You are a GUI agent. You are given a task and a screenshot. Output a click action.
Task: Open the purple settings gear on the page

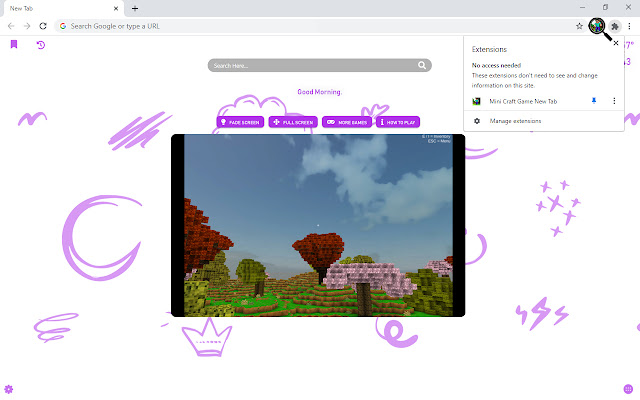[x=9, y=389]
